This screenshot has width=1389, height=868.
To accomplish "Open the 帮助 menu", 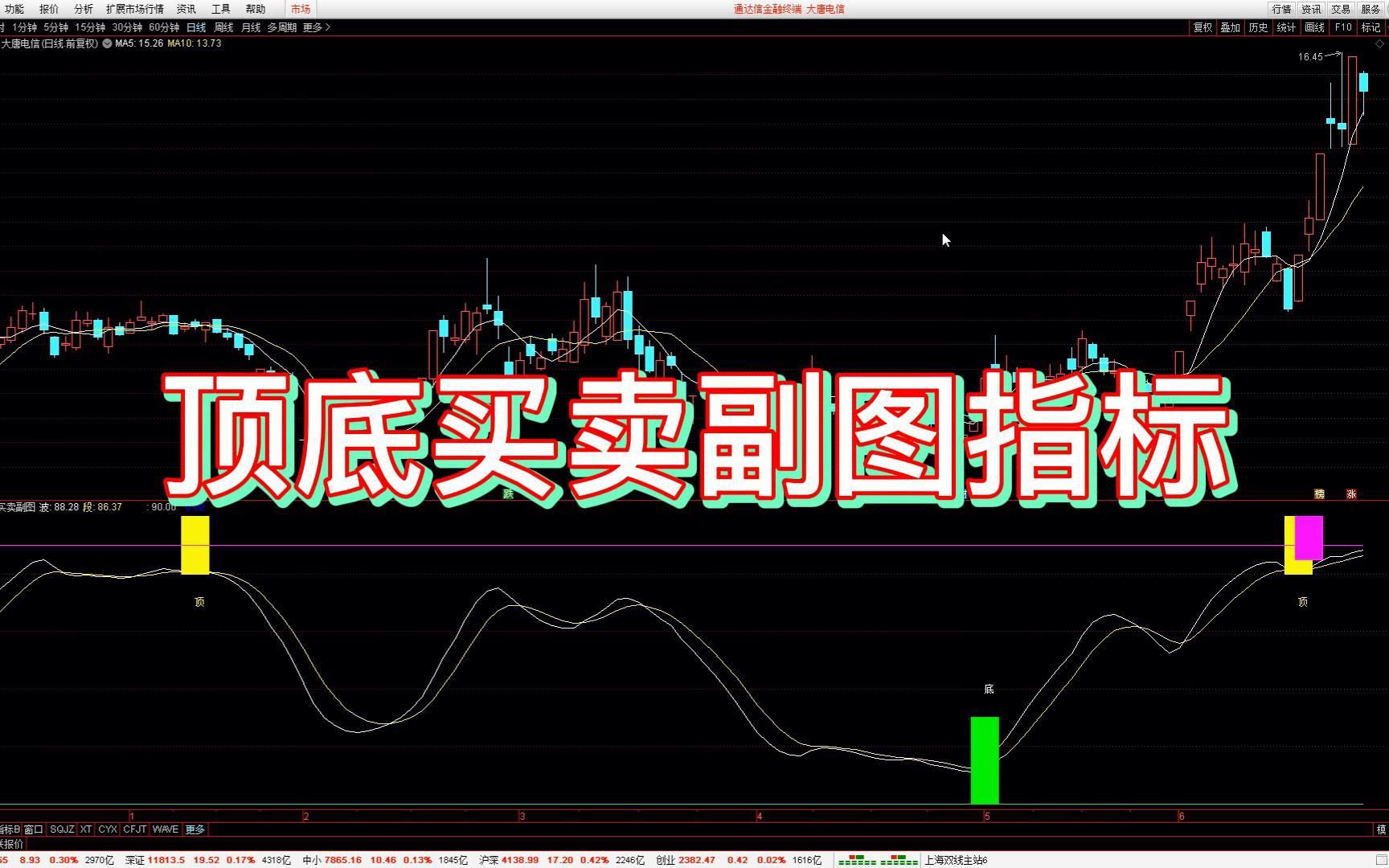I will click(255, 9).
